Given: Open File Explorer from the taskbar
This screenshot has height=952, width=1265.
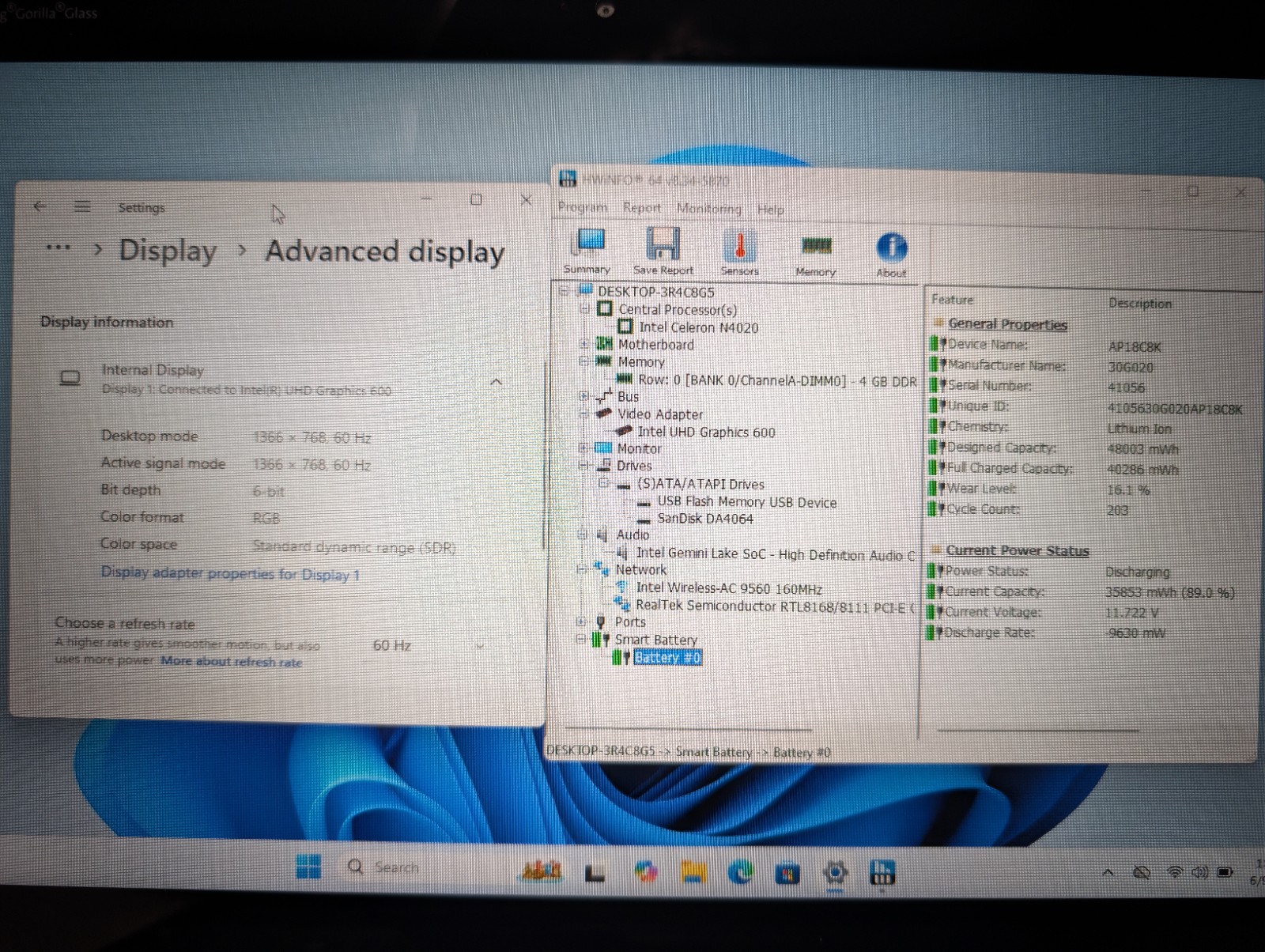Looking at the screenshot, I should [693, 871].
